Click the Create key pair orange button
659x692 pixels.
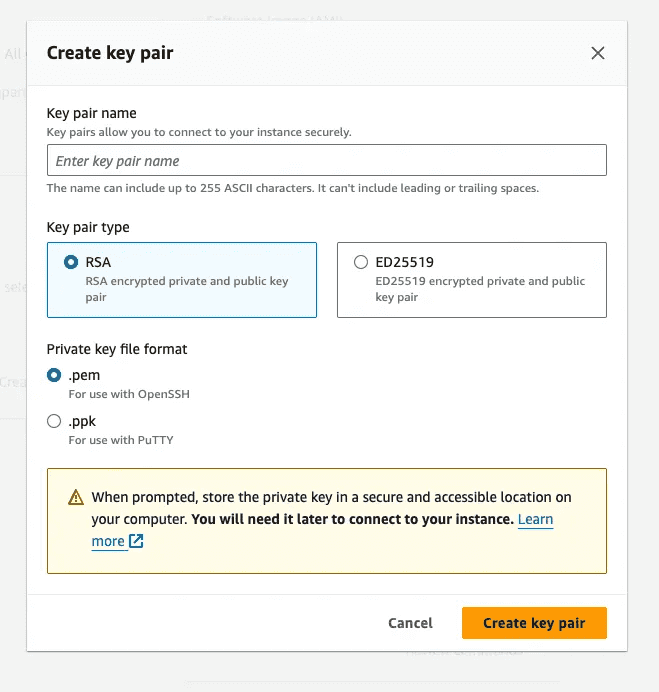coord(534,623)
